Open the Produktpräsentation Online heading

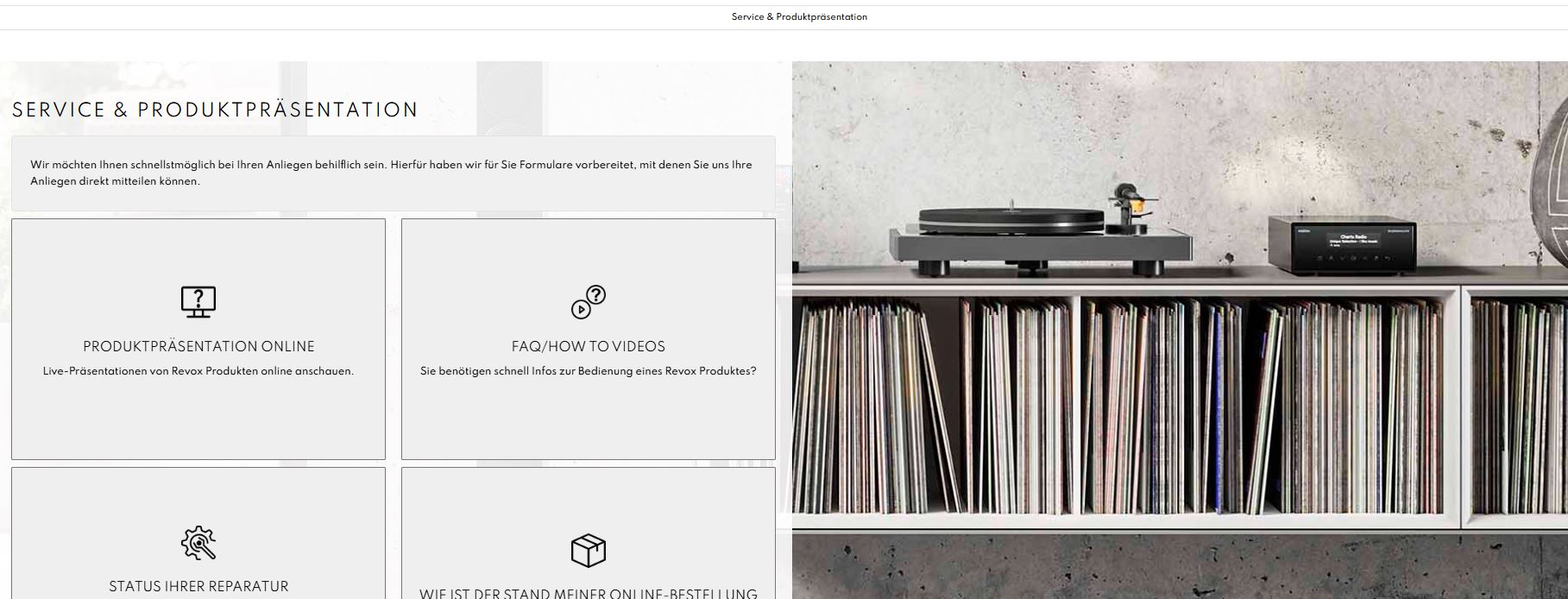click(x=198, y=346)
